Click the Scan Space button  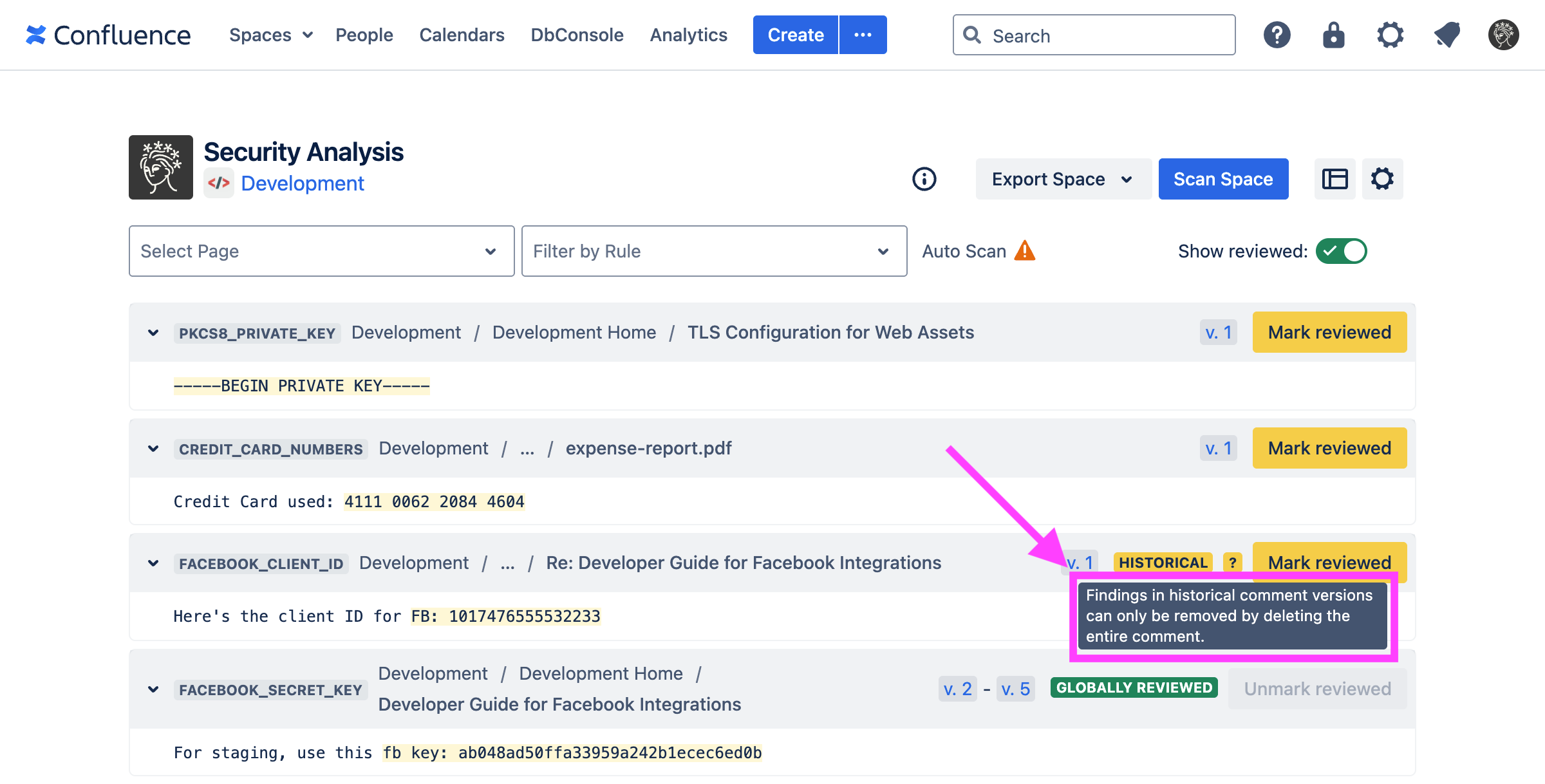(x=1222, y=179)
